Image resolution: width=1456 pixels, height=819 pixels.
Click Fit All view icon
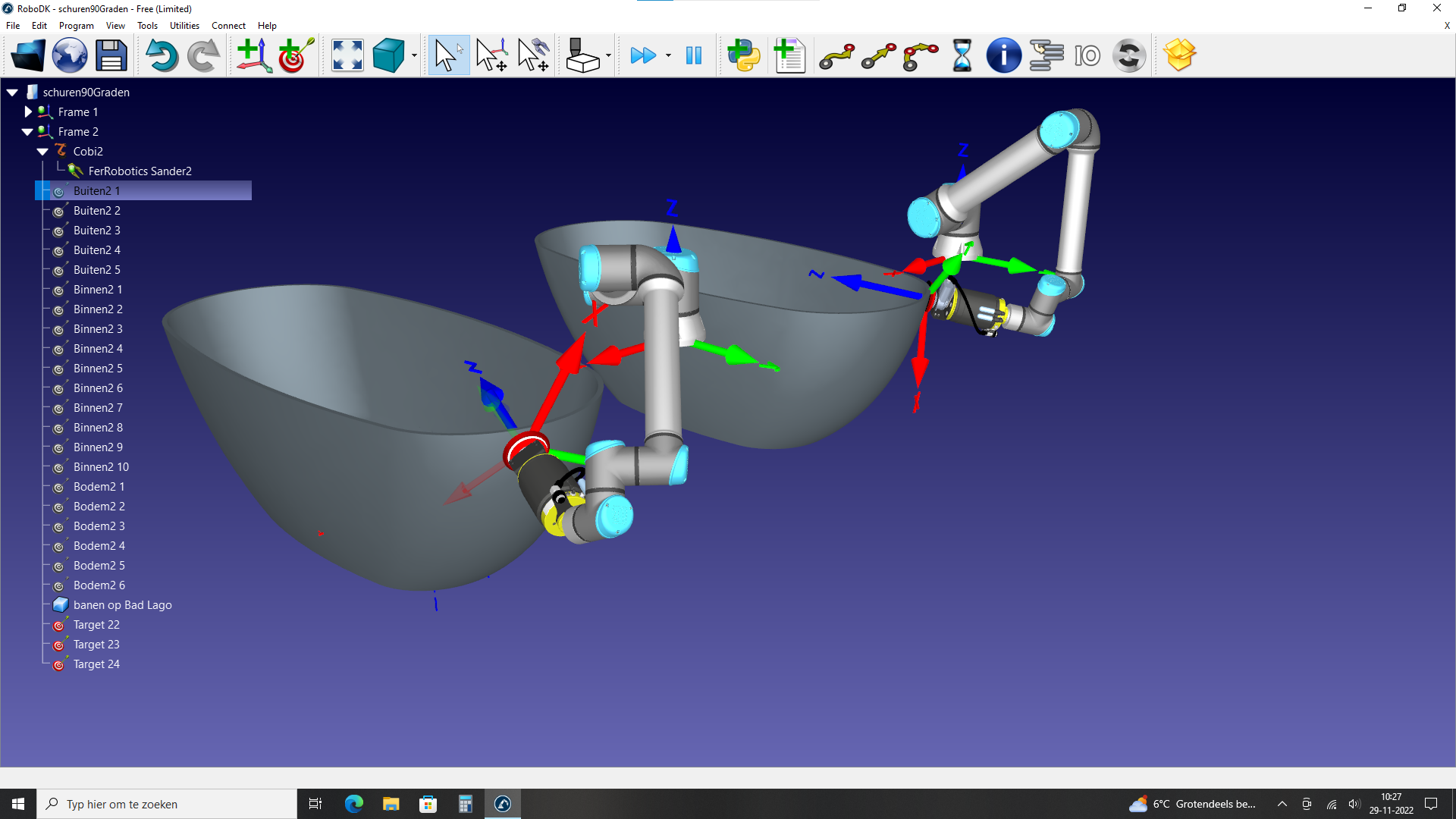[x=347, y=55]
